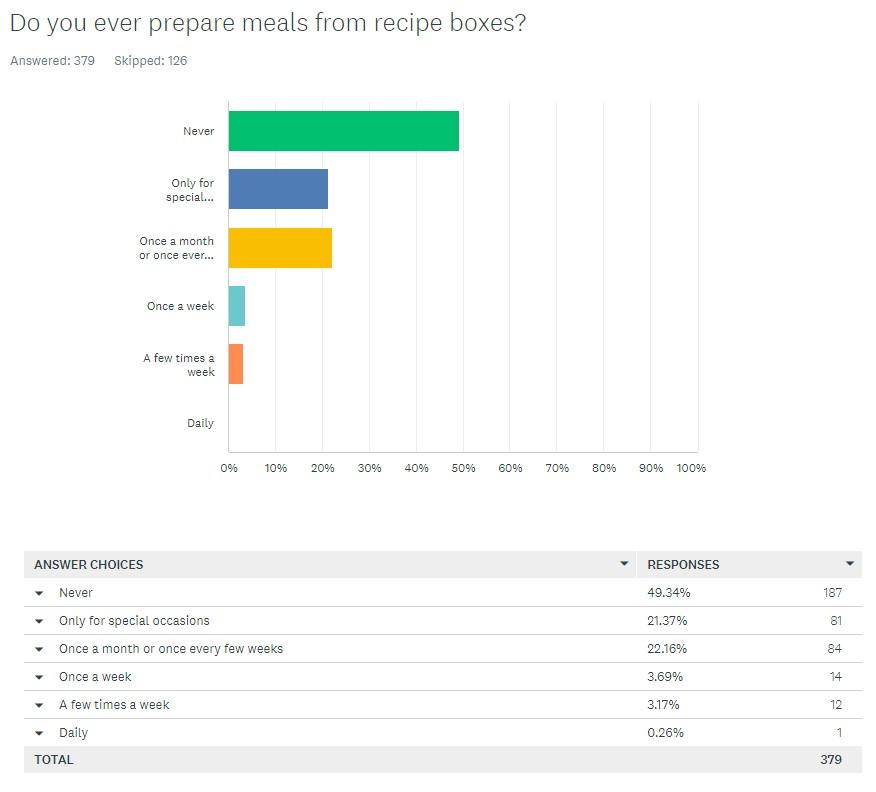The height and width of the screenshot is (792, 876).
Task: Click the blue Only for special bar
Action: coord(278,189)
